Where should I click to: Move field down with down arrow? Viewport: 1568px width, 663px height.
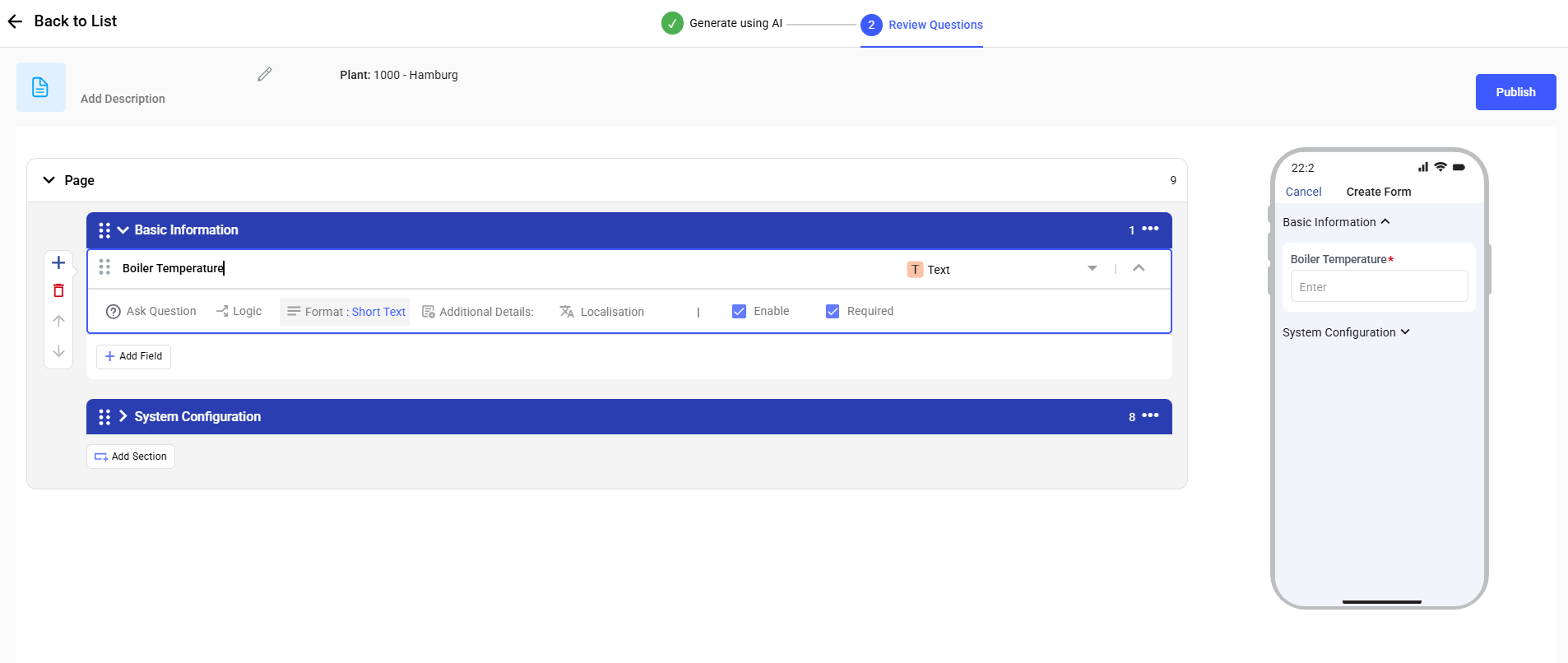click(58, 351)
